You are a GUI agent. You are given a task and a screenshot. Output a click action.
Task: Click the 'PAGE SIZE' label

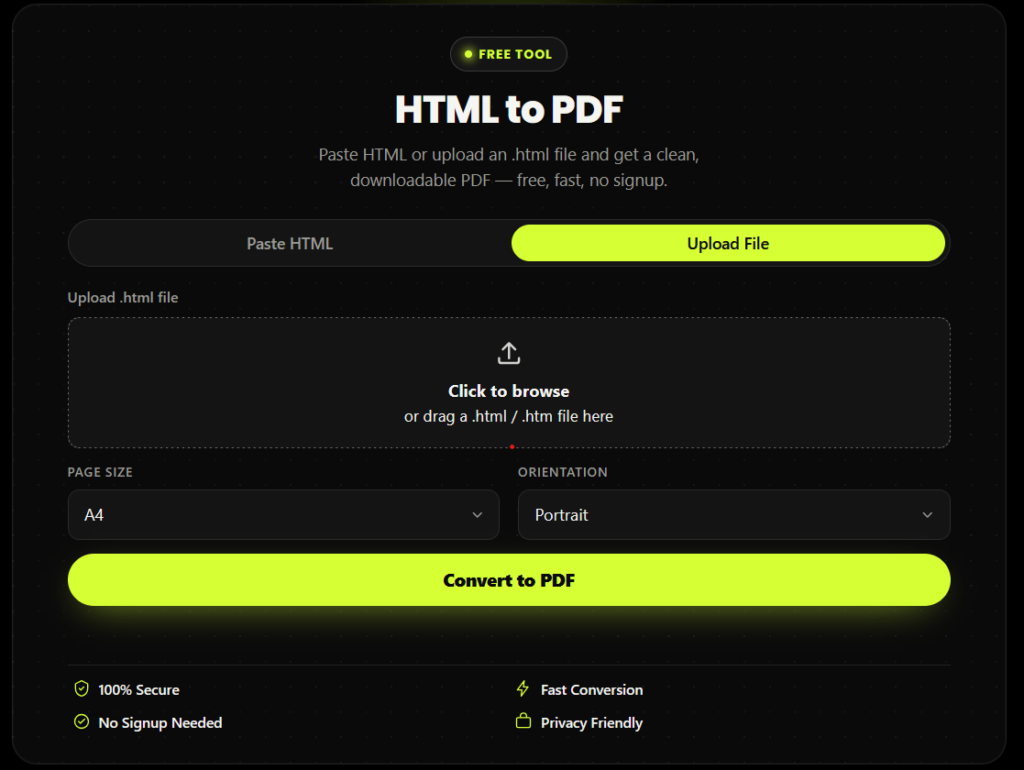100,472
